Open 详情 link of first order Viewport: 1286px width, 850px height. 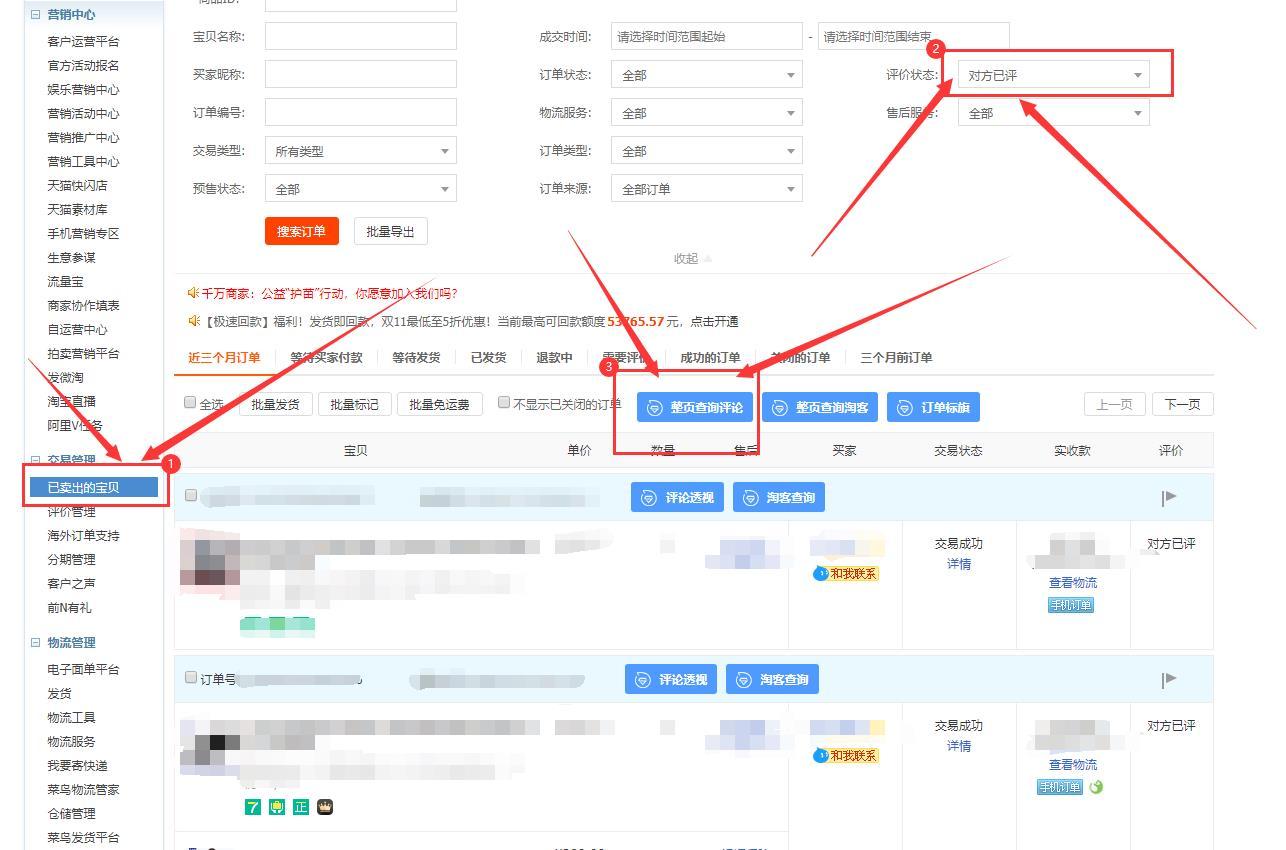click(x=959, y=564)
